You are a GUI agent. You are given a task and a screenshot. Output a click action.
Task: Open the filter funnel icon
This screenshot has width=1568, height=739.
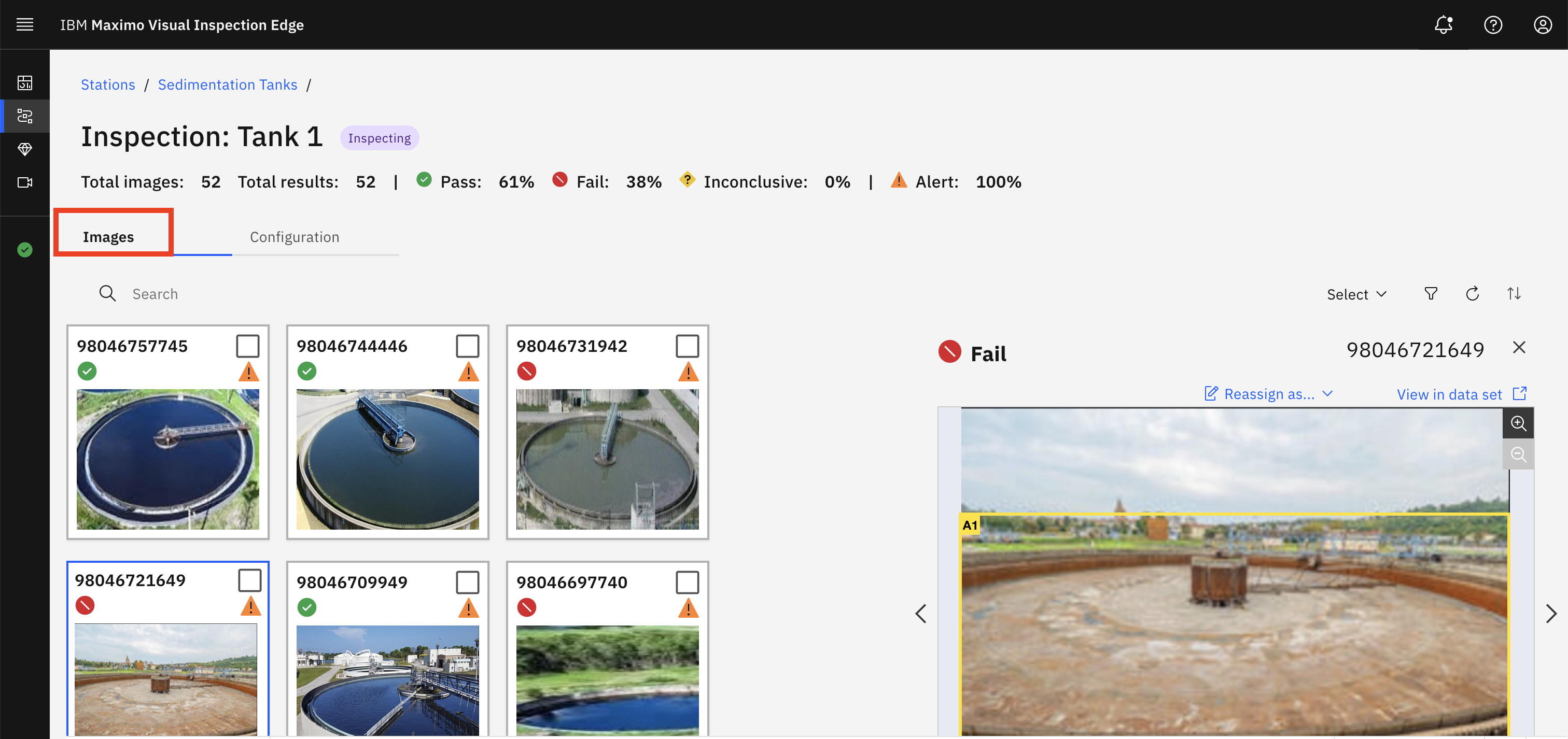point(1431,294)
